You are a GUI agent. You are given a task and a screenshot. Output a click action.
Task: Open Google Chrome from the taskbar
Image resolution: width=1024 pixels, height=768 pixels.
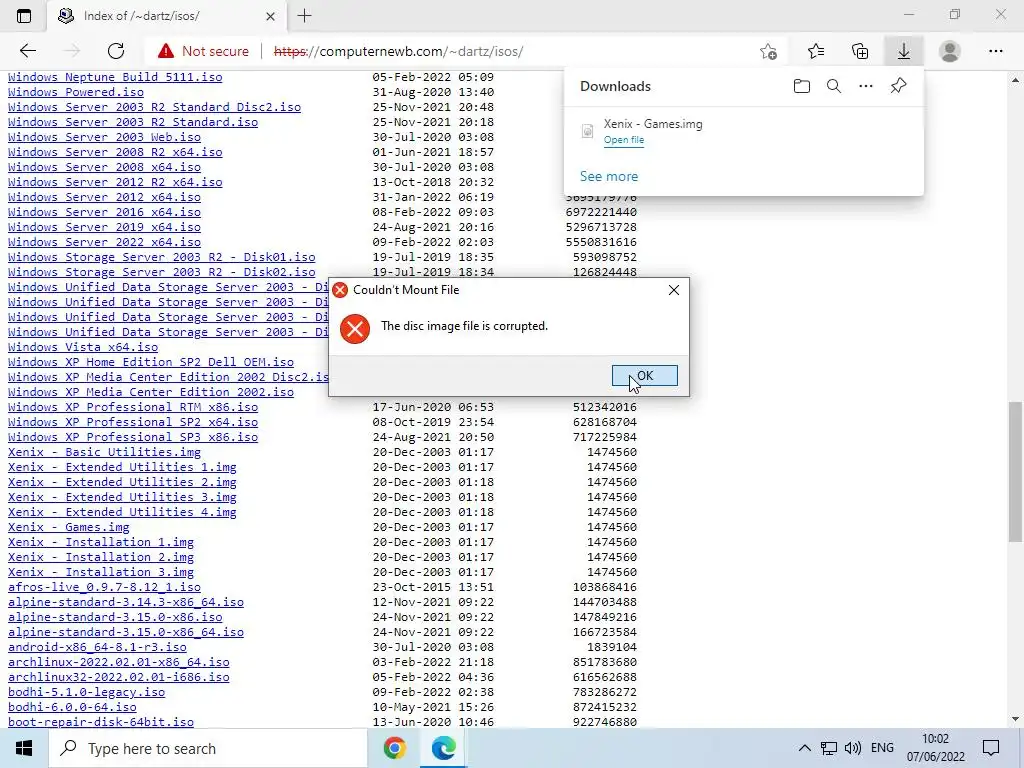[x=394, y=748]
